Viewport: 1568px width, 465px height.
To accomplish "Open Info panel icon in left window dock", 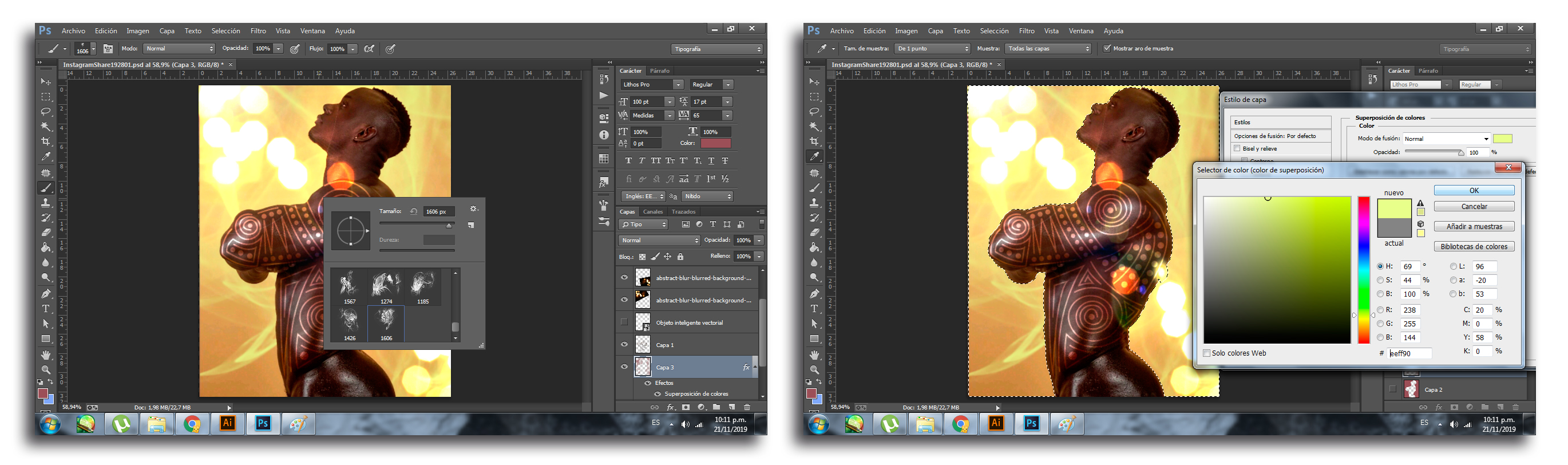I will coord(604,135).
